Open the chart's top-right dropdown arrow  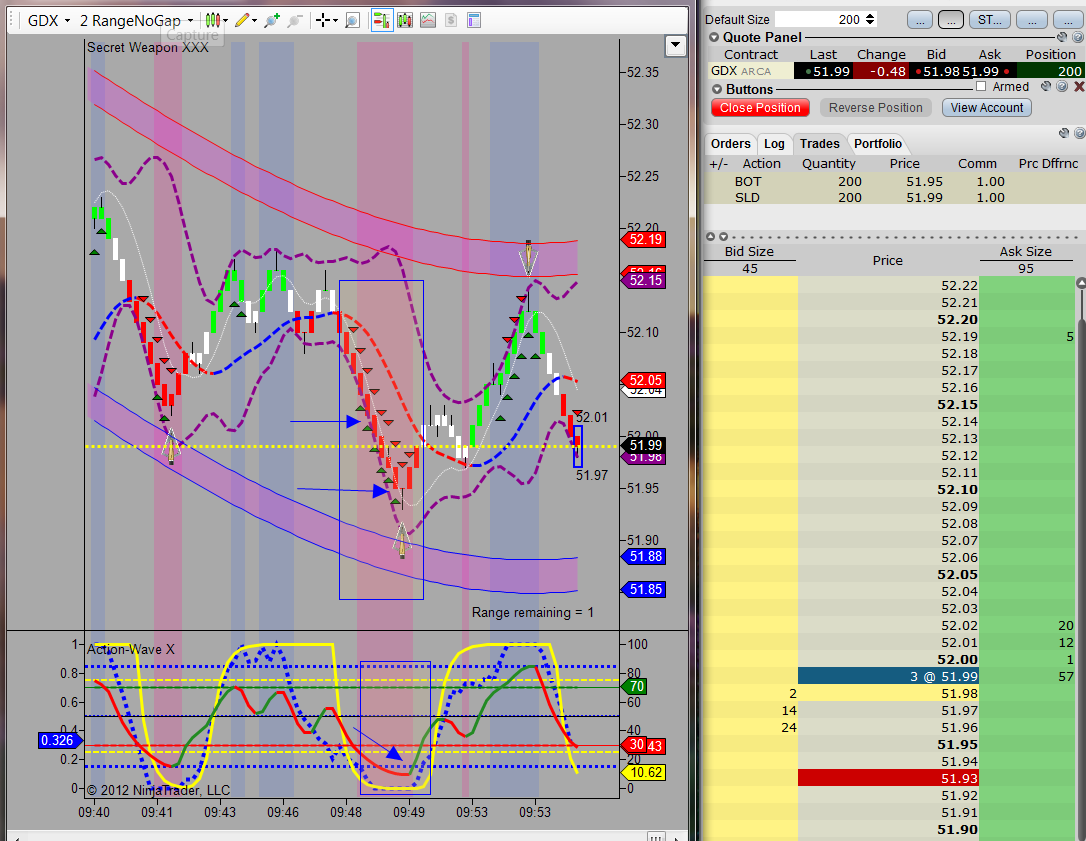(675, 46)
